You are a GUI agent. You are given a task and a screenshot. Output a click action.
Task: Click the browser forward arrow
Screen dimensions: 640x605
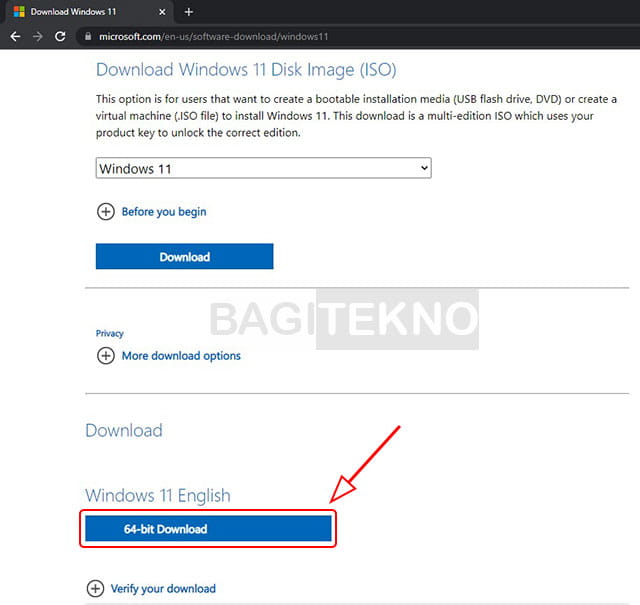38,36
